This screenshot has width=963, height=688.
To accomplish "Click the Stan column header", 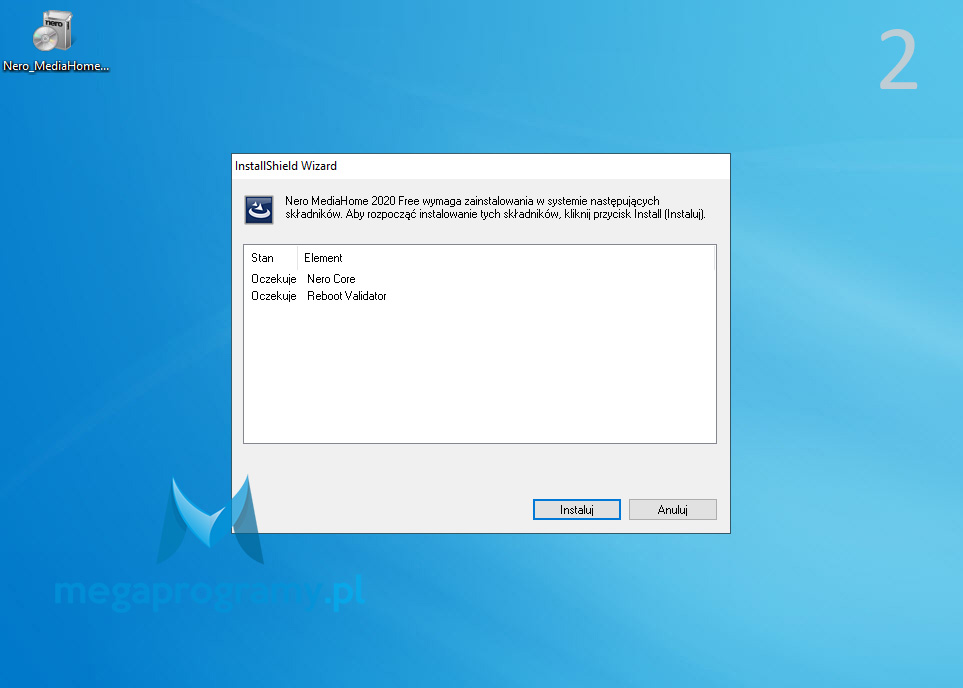I will (271, 258).
